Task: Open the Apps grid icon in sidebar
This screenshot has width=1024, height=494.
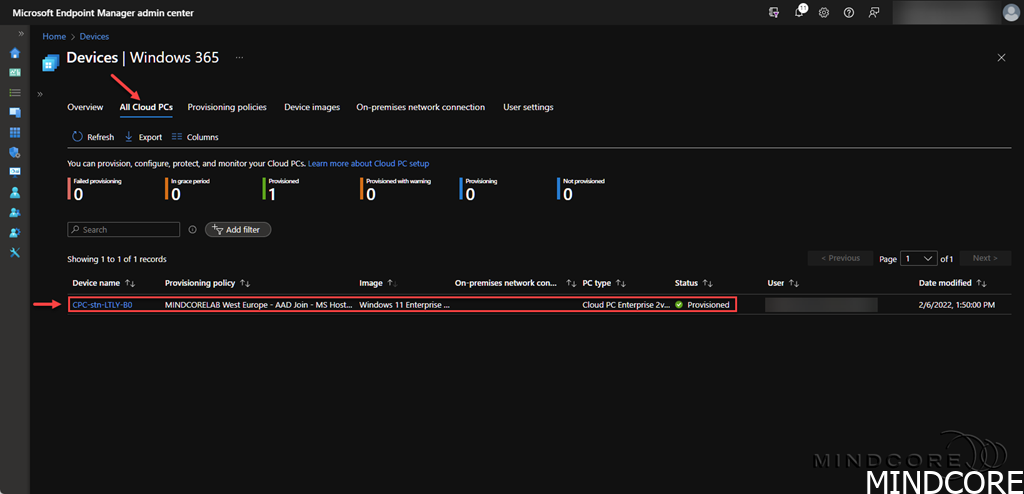Action: pos(15,132)
